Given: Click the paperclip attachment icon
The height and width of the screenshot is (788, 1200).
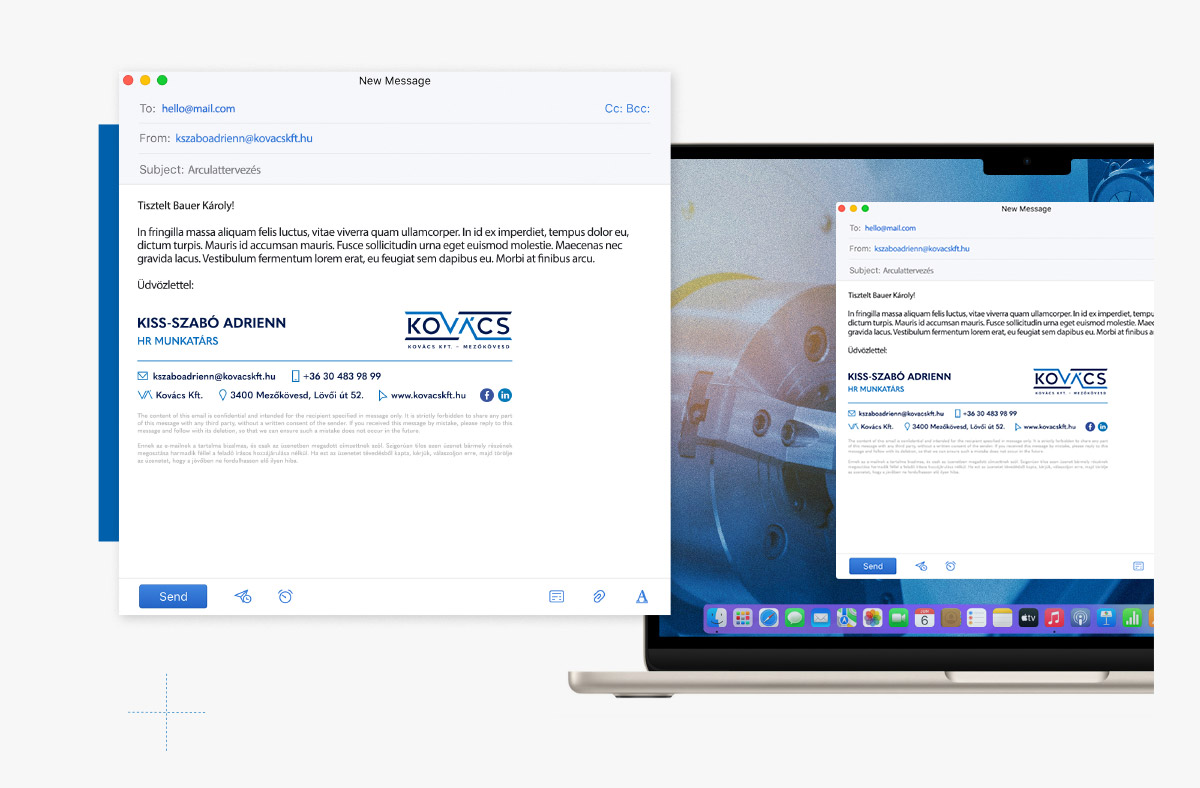Looking at the screenshot, I should pyautogui.click(x=599, y=596).
